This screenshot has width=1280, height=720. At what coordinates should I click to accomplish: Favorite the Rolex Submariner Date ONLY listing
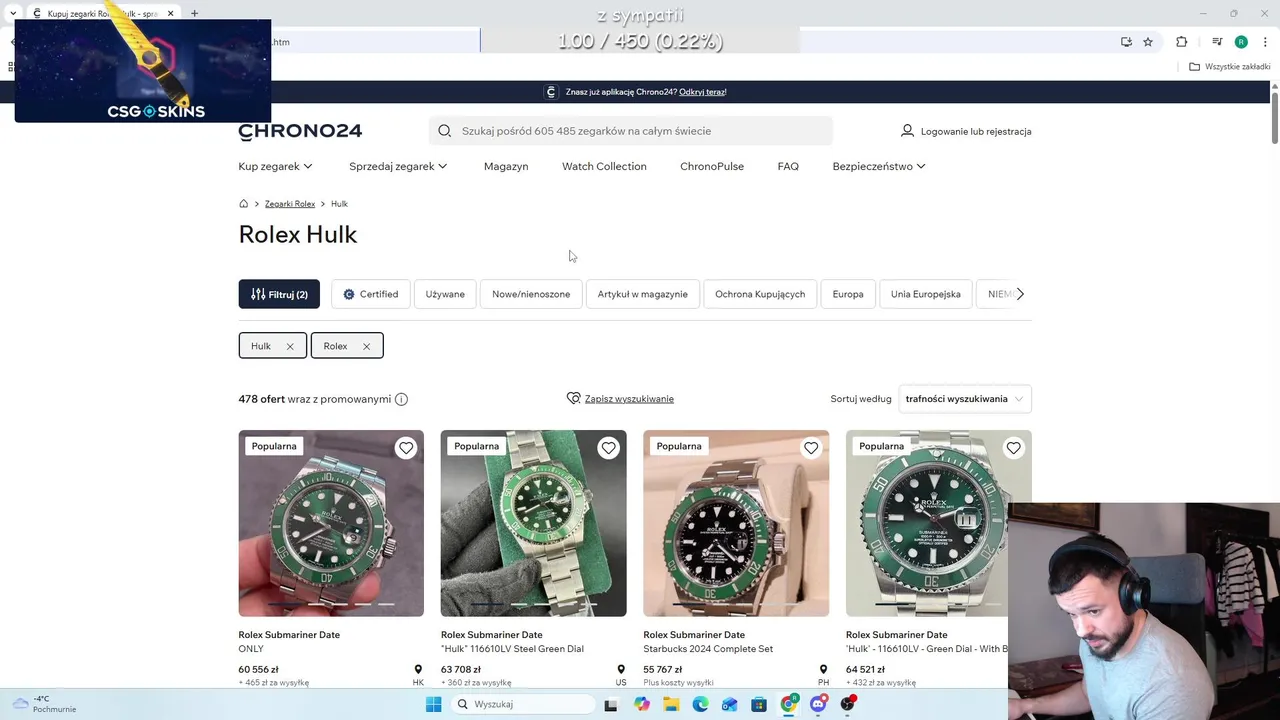click(x=405, y=448)
